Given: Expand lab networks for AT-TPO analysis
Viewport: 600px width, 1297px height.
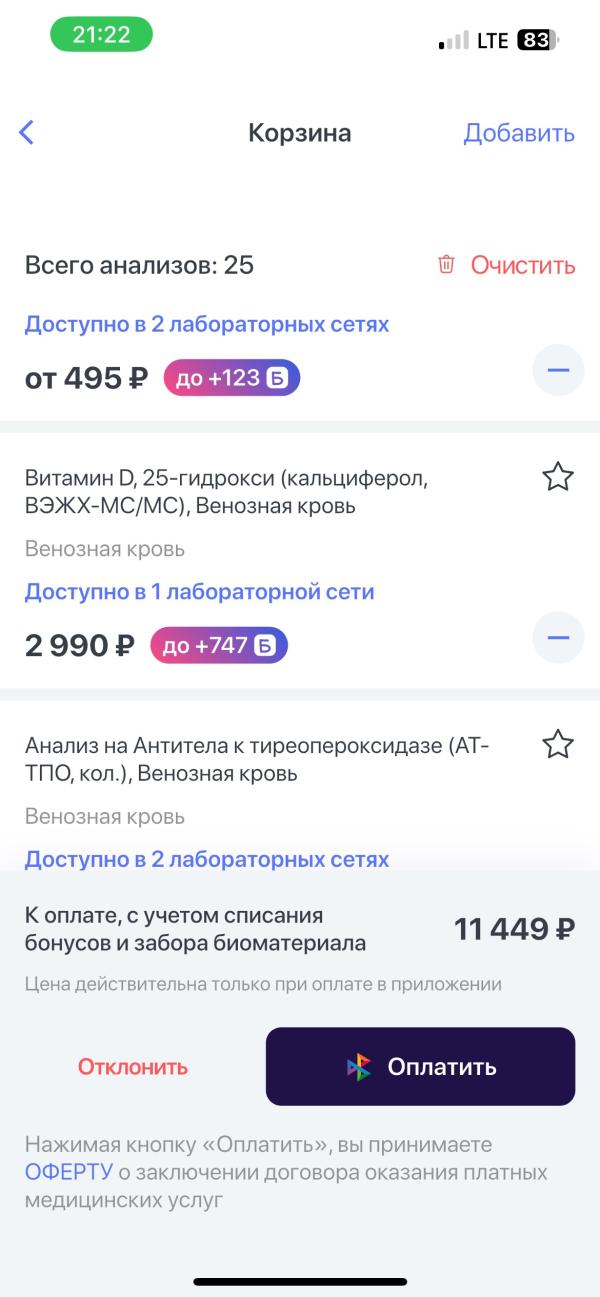Looking at the screenshot, I should tap(206, 859).
